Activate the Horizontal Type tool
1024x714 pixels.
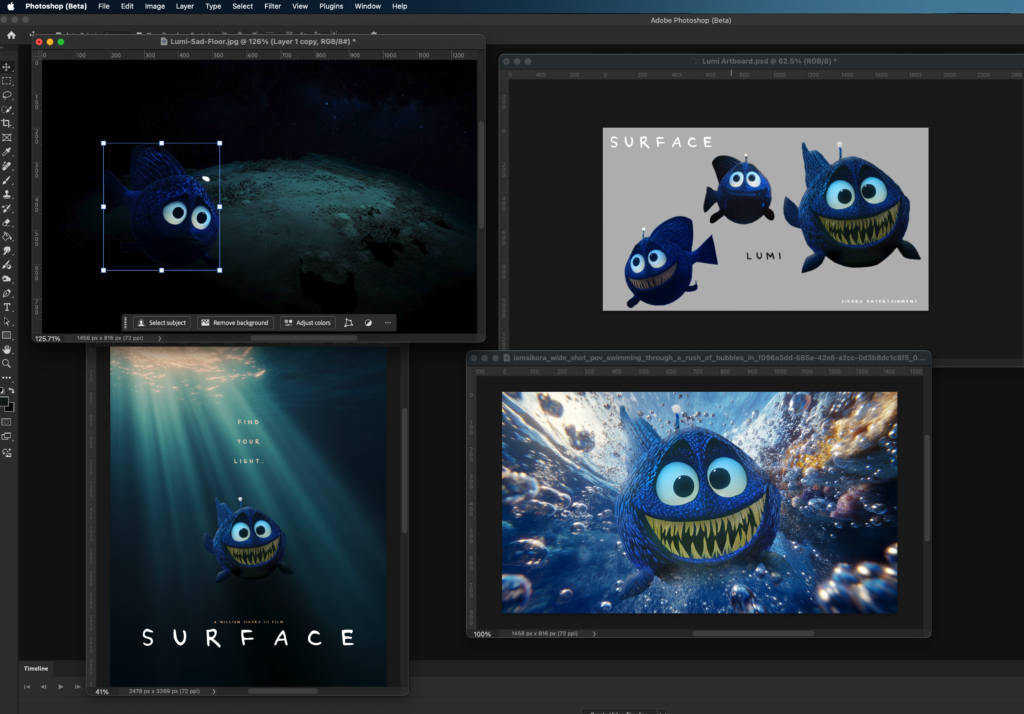pos(7,307)
